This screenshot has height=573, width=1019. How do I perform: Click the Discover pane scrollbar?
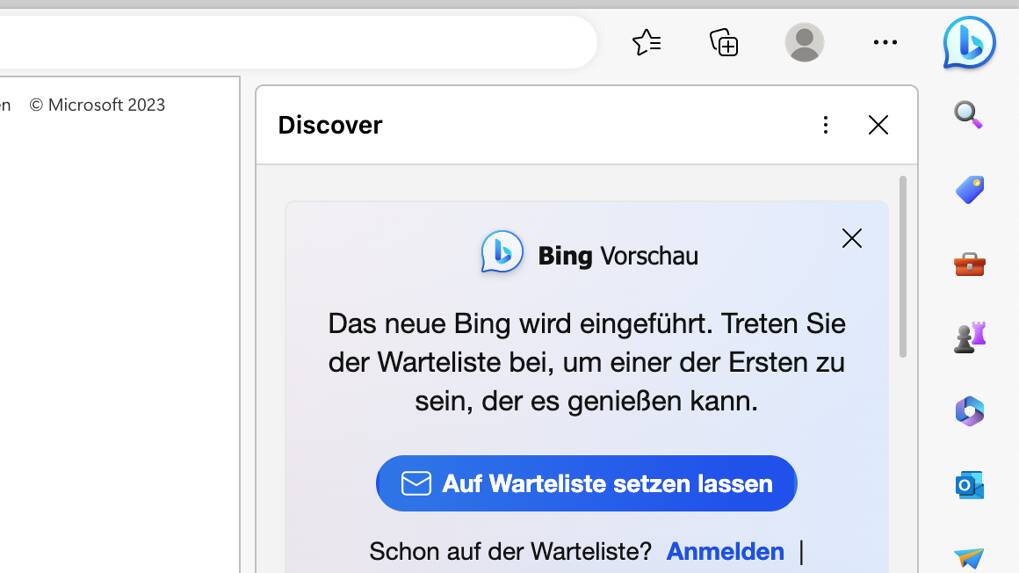point(903,267)
